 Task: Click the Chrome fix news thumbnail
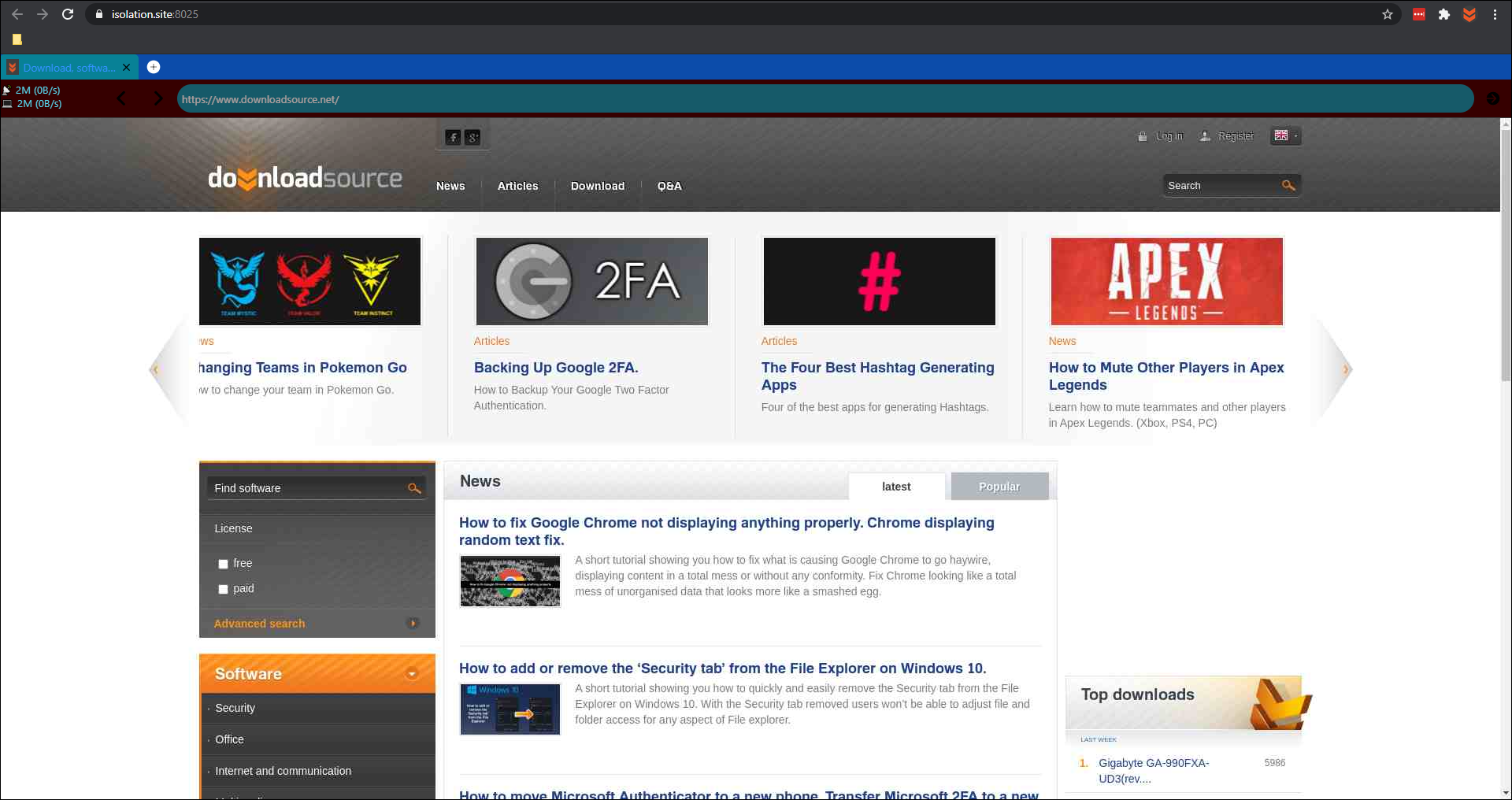click(x=510, y=581)
